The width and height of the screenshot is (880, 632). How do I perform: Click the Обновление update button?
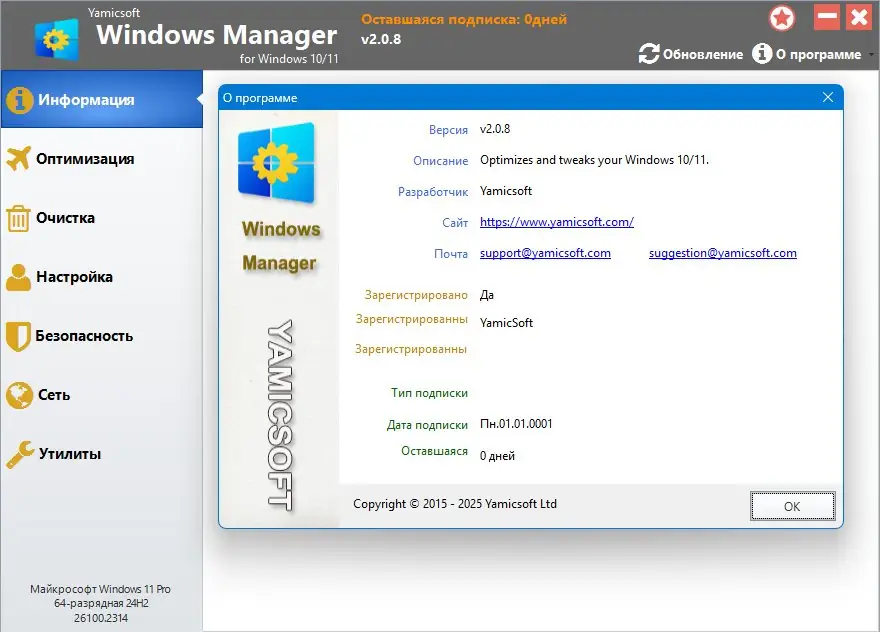[x=691, y=54]
